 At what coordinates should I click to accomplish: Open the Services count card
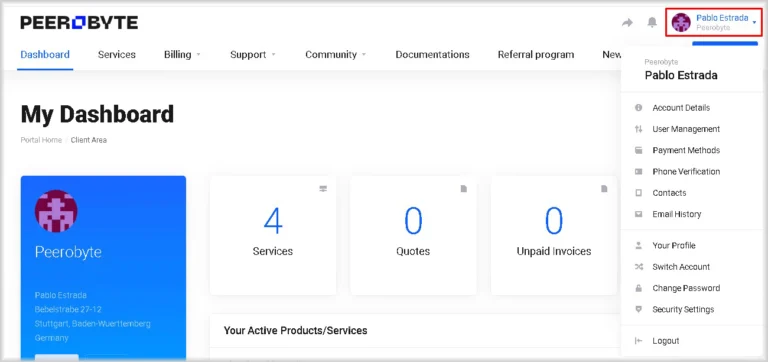273,236
